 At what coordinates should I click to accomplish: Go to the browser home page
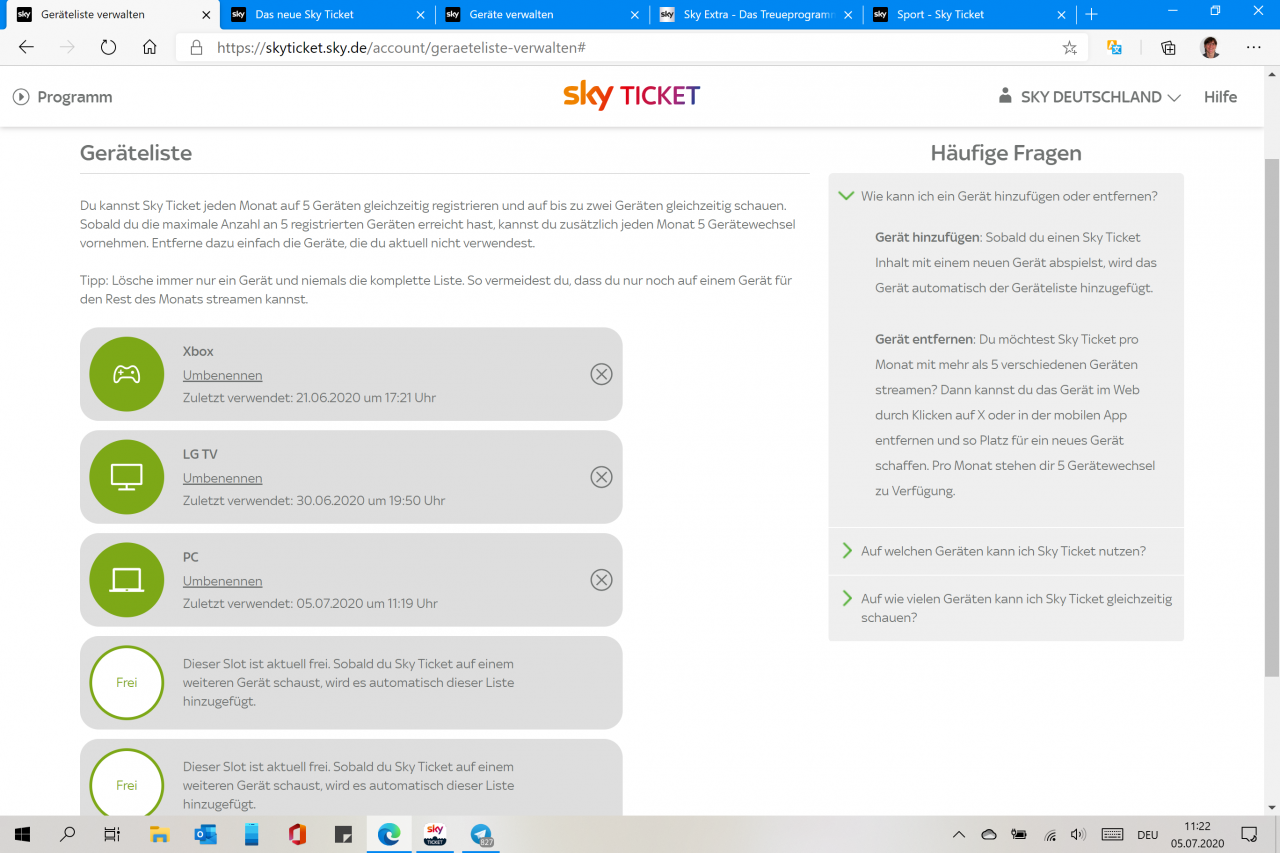[x=149, y=48]
